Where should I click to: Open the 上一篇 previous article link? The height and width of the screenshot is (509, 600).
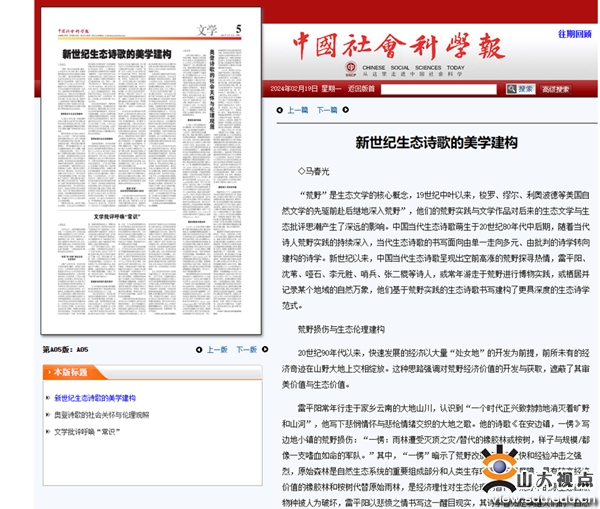[298, 110]
